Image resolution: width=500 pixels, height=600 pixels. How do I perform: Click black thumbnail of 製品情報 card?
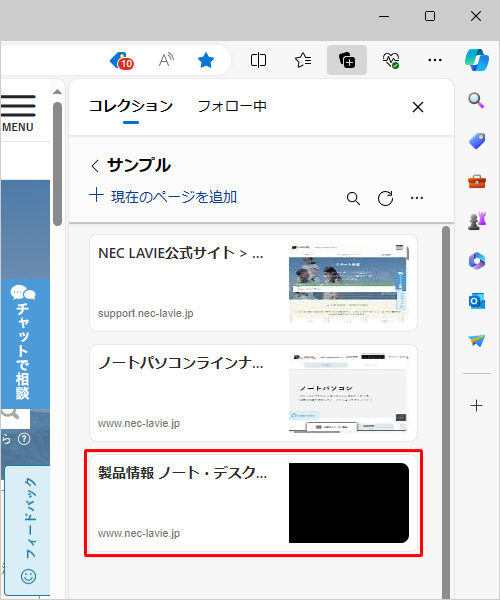click(x=349, y=503)
